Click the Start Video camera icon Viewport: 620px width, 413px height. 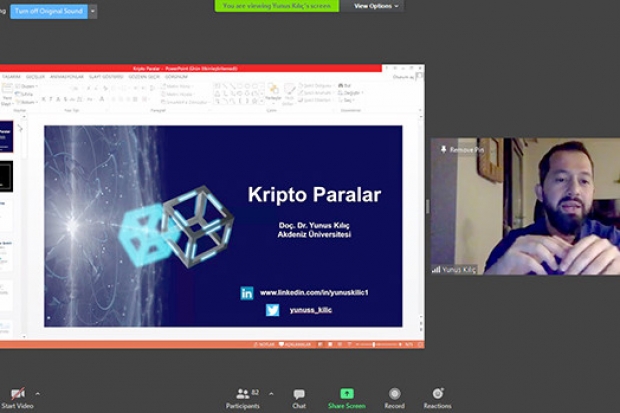(17, 393)
